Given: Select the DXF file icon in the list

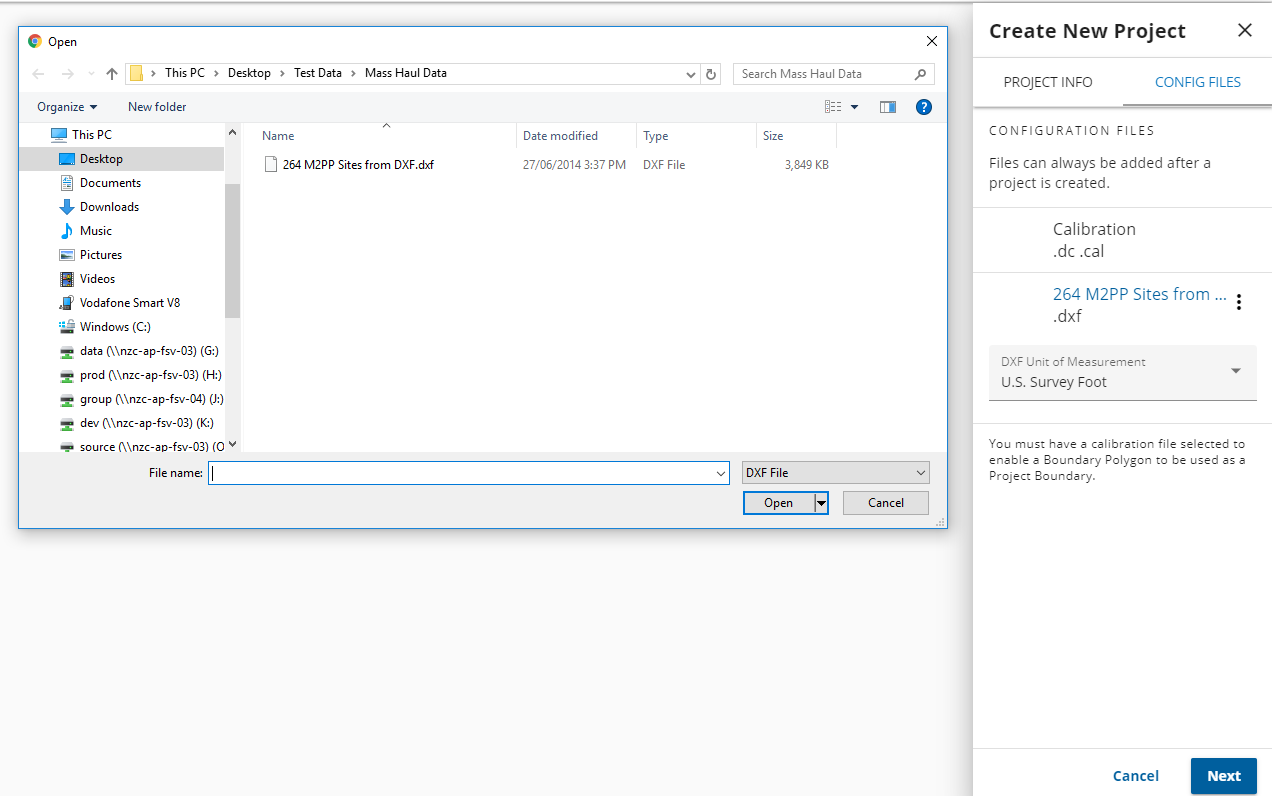Looking at the screenshot, I should coord(270,165).
